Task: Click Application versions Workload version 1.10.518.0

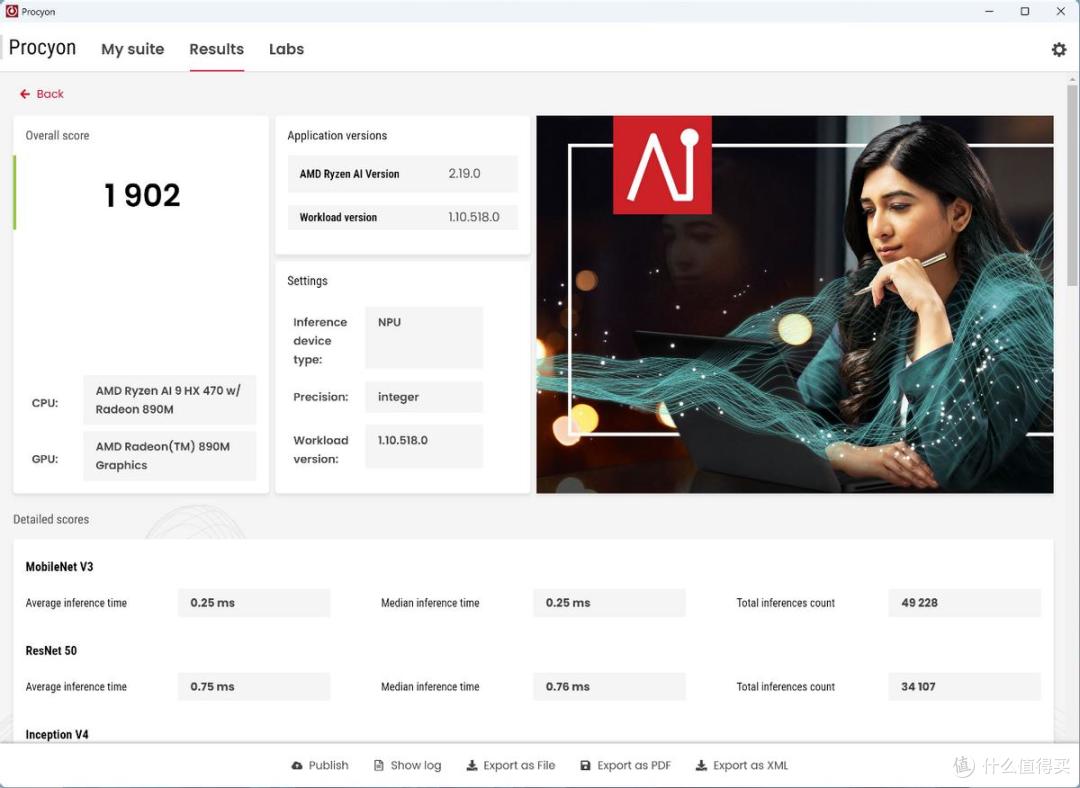Action: [x=474, y=217]
